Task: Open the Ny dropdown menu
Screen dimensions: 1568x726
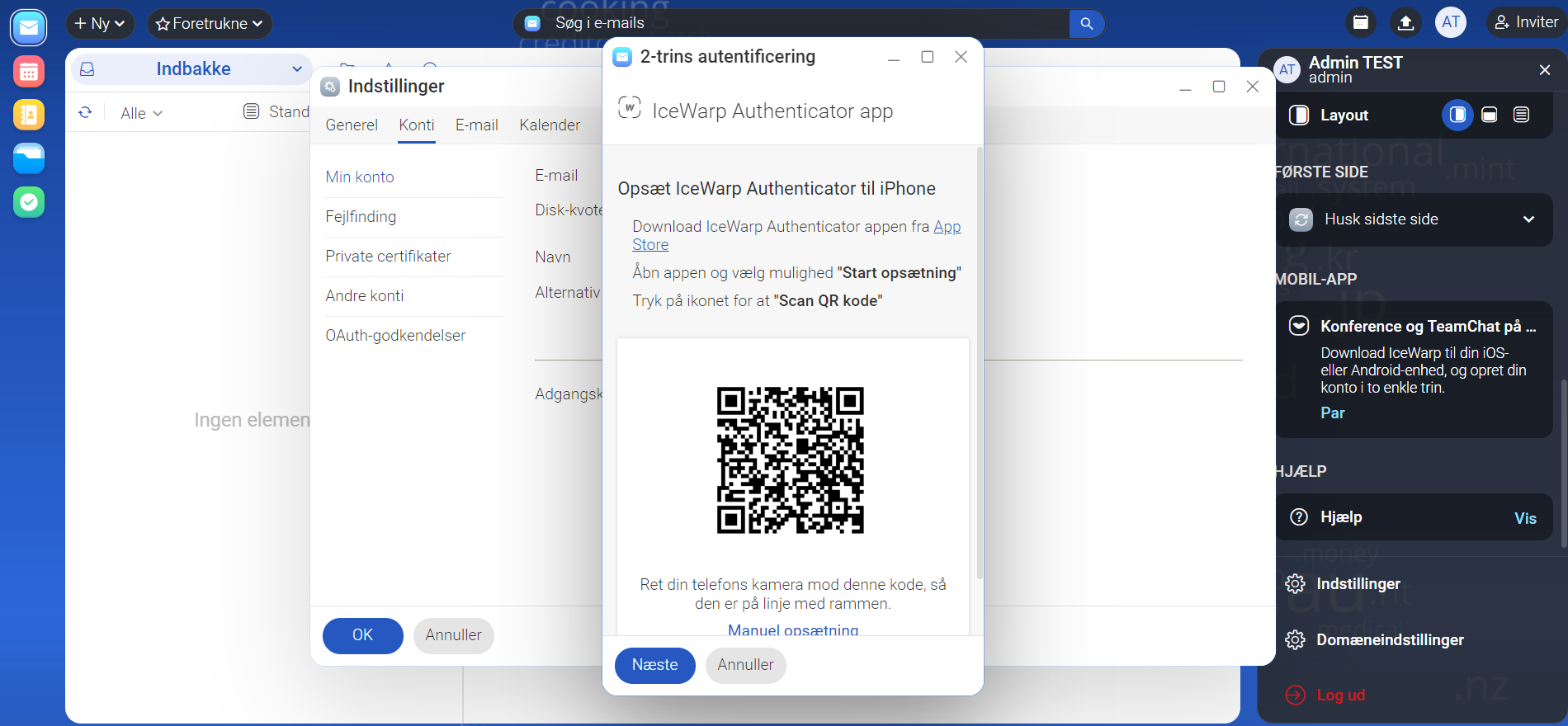Action: tap(100, 24)
